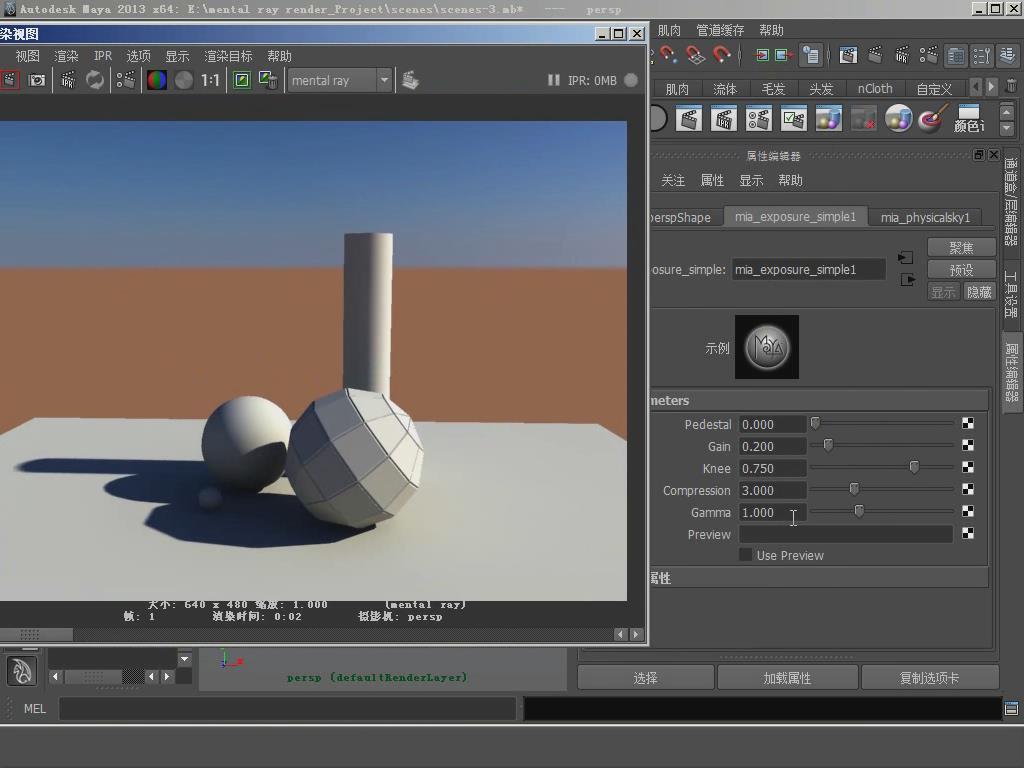Viewport: 1024px width, 768px height.
Task: Click IPR render icon in main status line
Action: pyautogui.click(x=902, y=55)
